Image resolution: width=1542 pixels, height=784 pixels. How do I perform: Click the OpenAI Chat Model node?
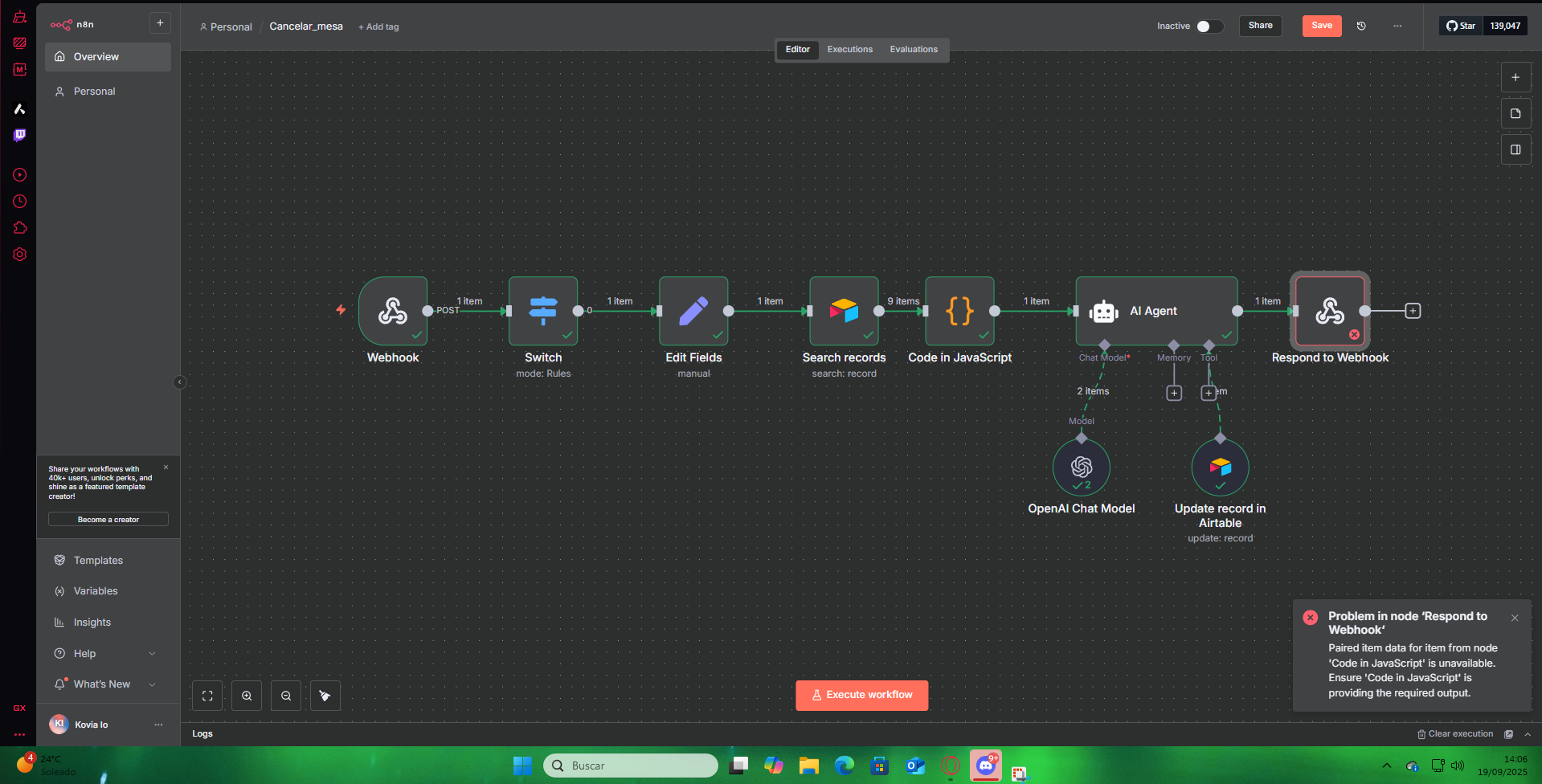[x=1081, y=468]
